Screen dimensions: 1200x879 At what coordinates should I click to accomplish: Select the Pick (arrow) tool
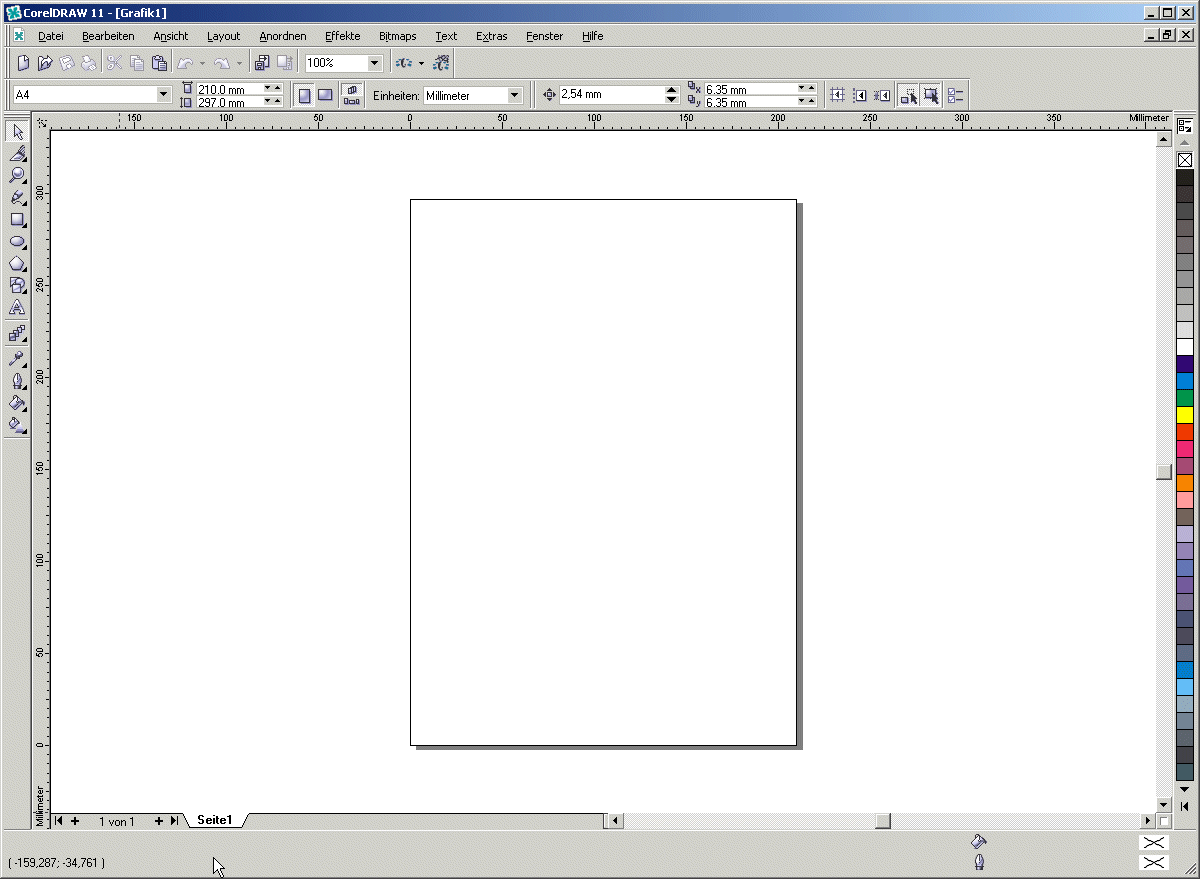pyautogui.click(x=17, y=131)
